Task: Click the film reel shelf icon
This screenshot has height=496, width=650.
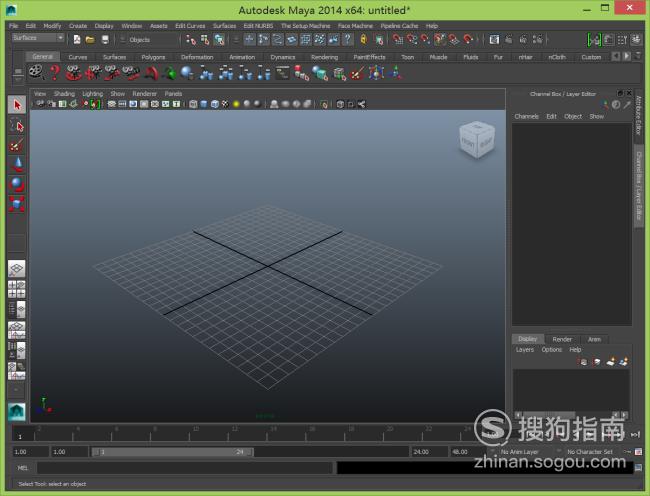Action: 36,73
